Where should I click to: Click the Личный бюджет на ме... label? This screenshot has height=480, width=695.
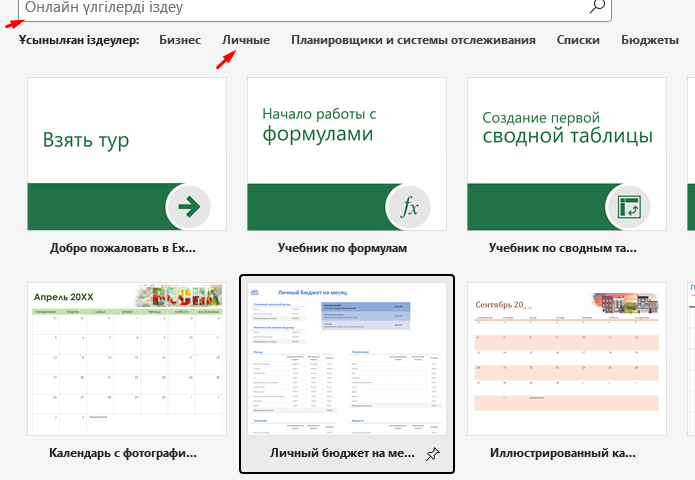click(x=342, y=453)
